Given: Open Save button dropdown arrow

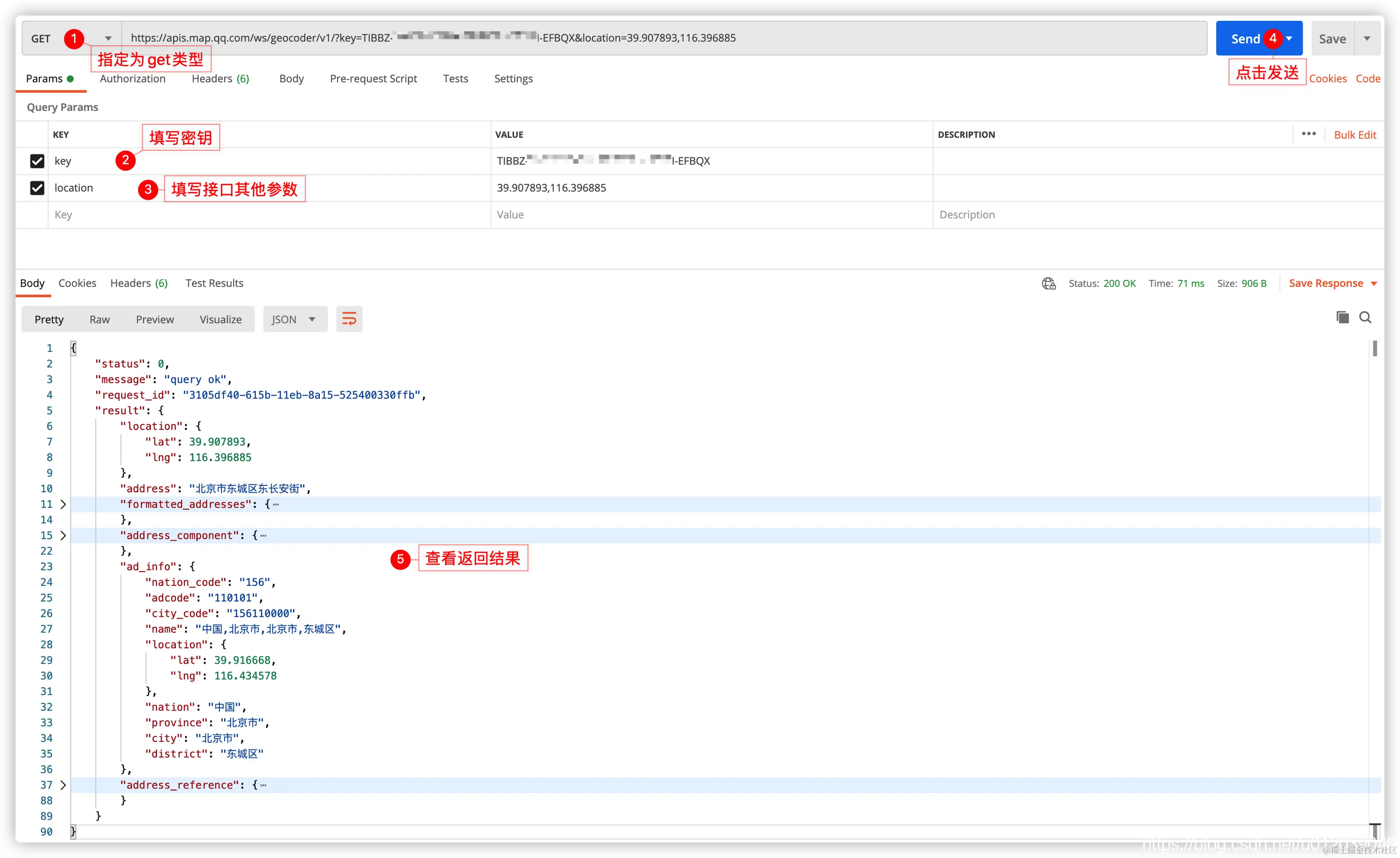Looking at the screenshot, I should click(x=1367, y=38).
